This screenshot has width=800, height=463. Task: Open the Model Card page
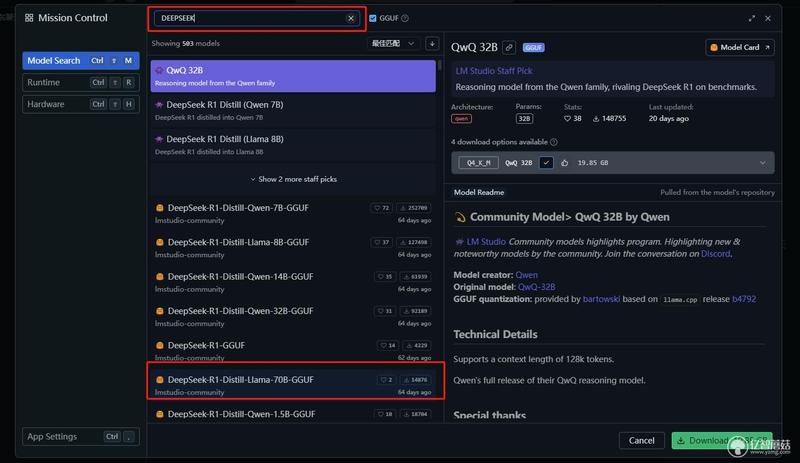[740, 47]
